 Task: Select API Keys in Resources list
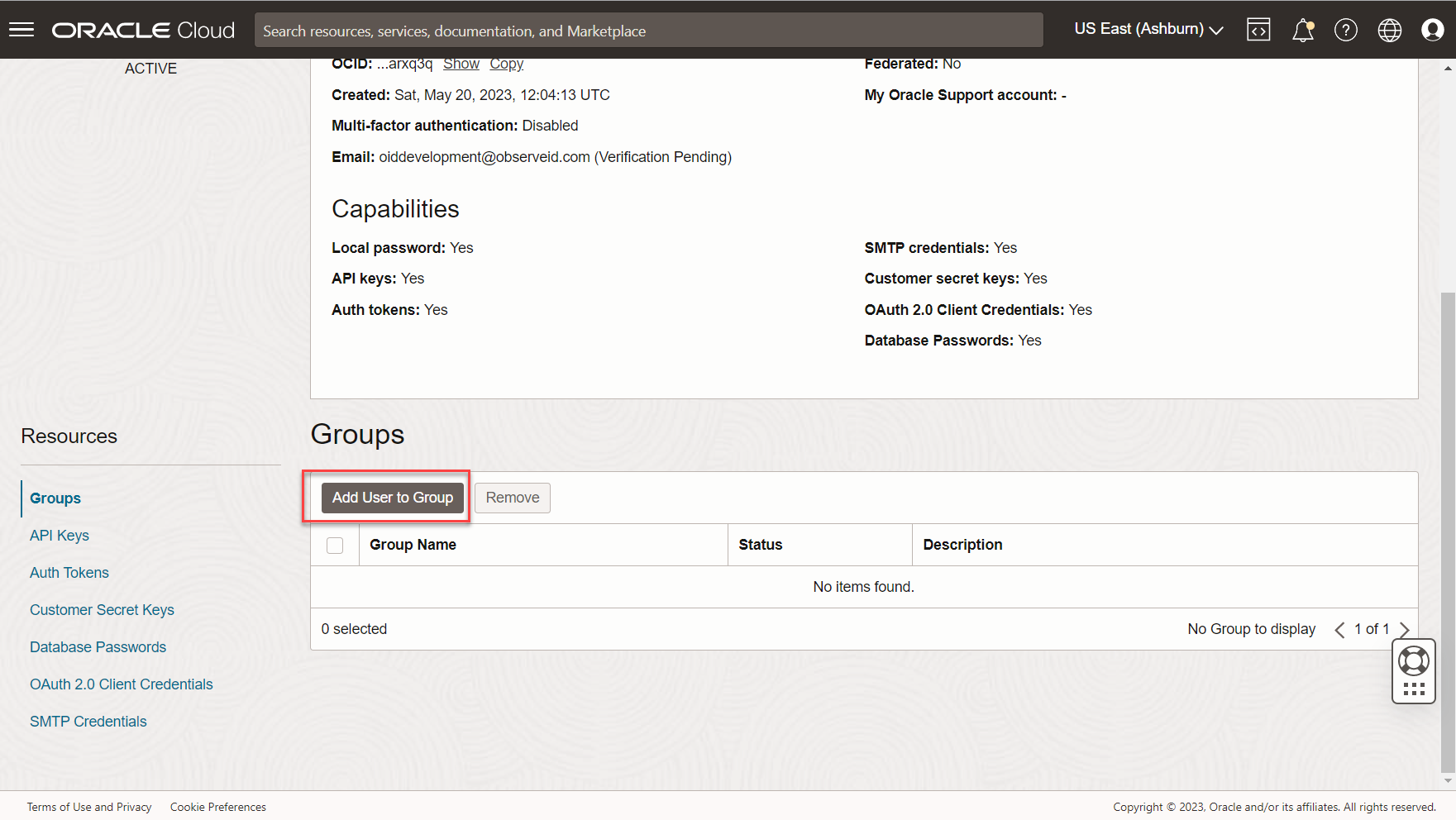(60, 536)
